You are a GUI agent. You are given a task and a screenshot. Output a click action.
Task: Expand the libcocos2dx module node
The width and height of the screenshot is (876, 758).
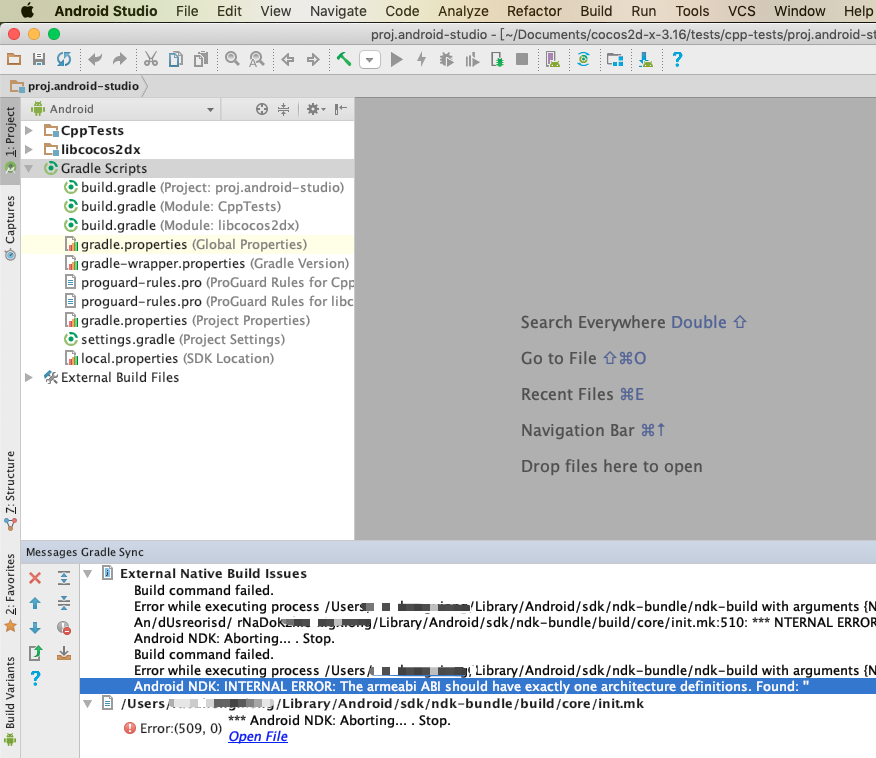pos(29,149)
